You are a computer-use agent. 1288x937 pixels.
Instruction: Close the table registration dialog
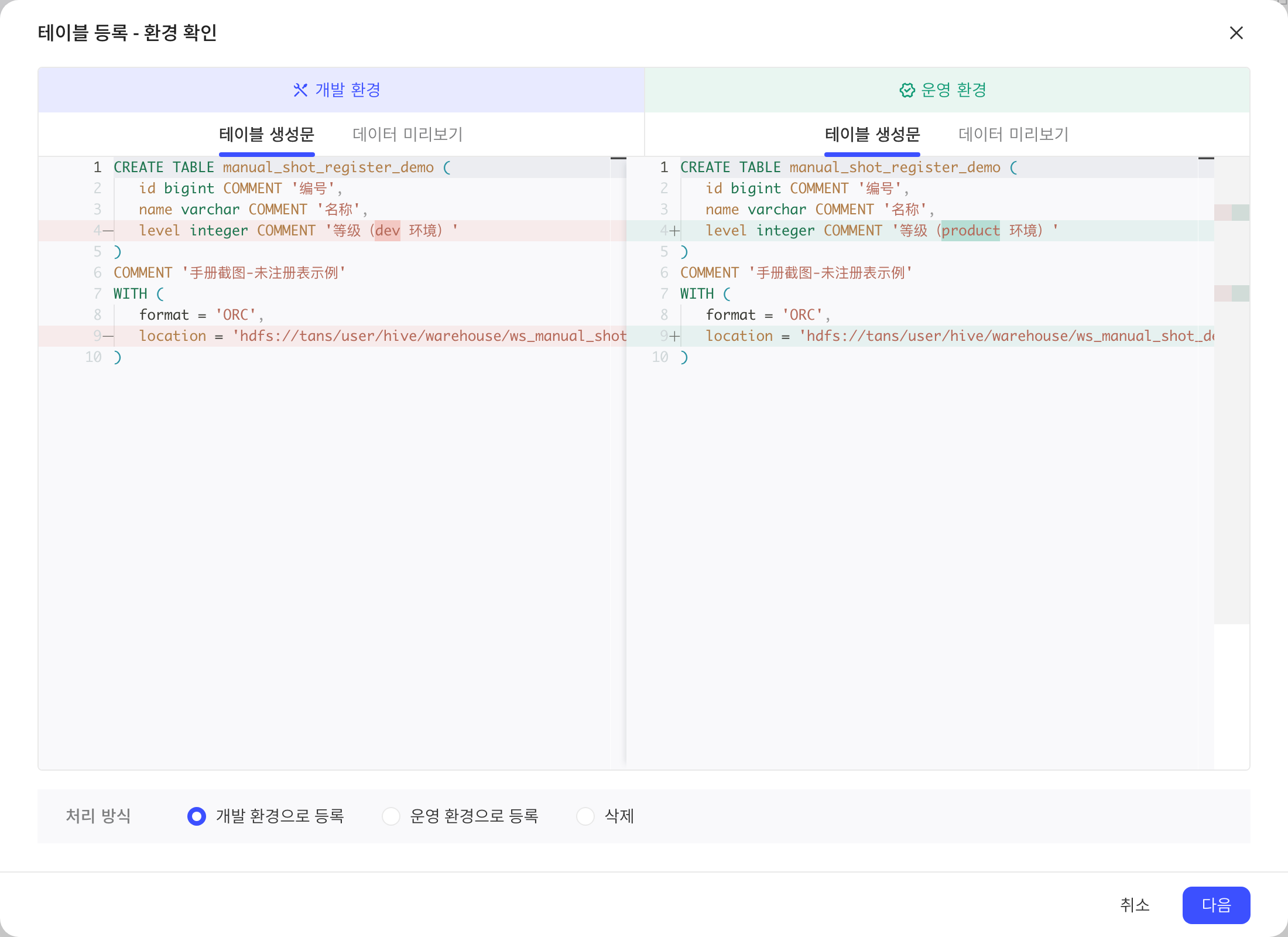[1236, 33]
